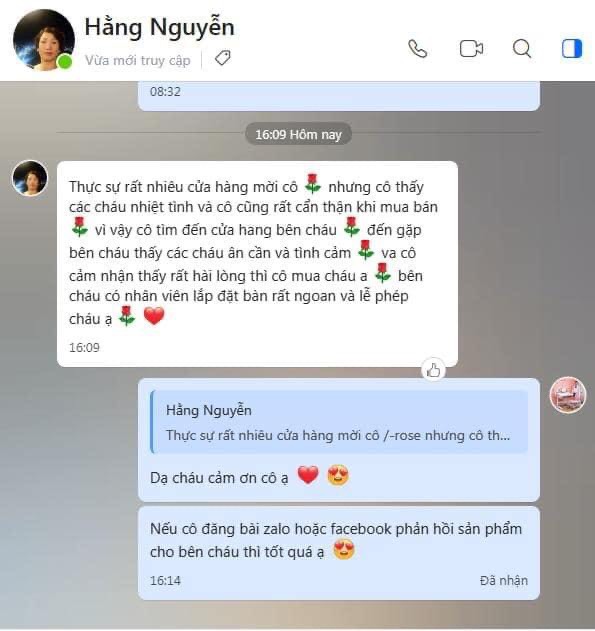Select the message 'Dạ cháu cảm ơn cô ạ'
Viewport: 595px width, 631px height.
tap(219, 478)
